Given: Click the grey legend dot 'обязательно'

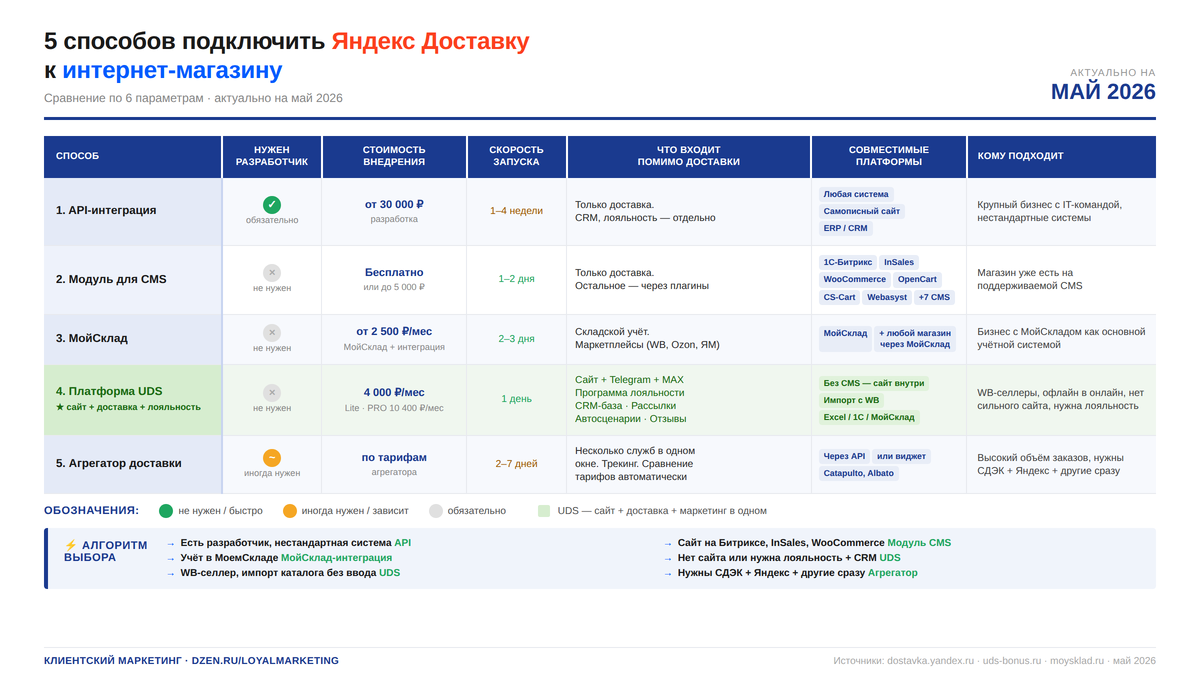Looking at the screenshot, I should [436, 511].
